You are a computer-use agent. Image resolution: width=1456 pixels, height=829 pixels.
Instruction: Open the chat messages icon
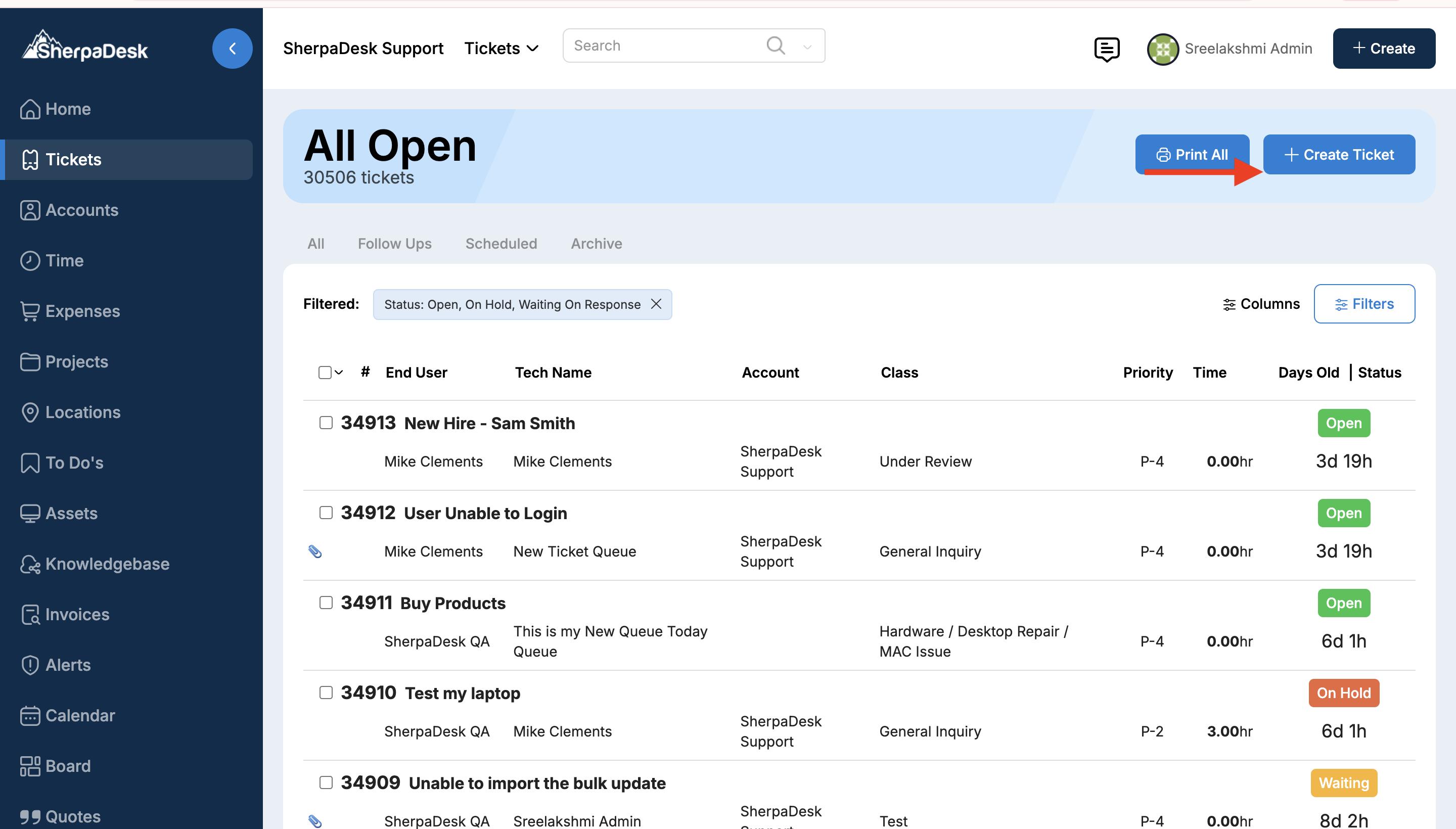pyautogui.click(x=1106, y=49)
